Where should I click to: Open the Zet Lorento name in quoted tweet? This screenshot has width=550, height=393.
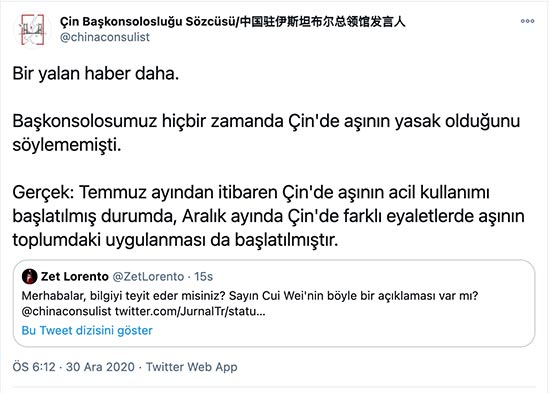[x=75, y=277]
